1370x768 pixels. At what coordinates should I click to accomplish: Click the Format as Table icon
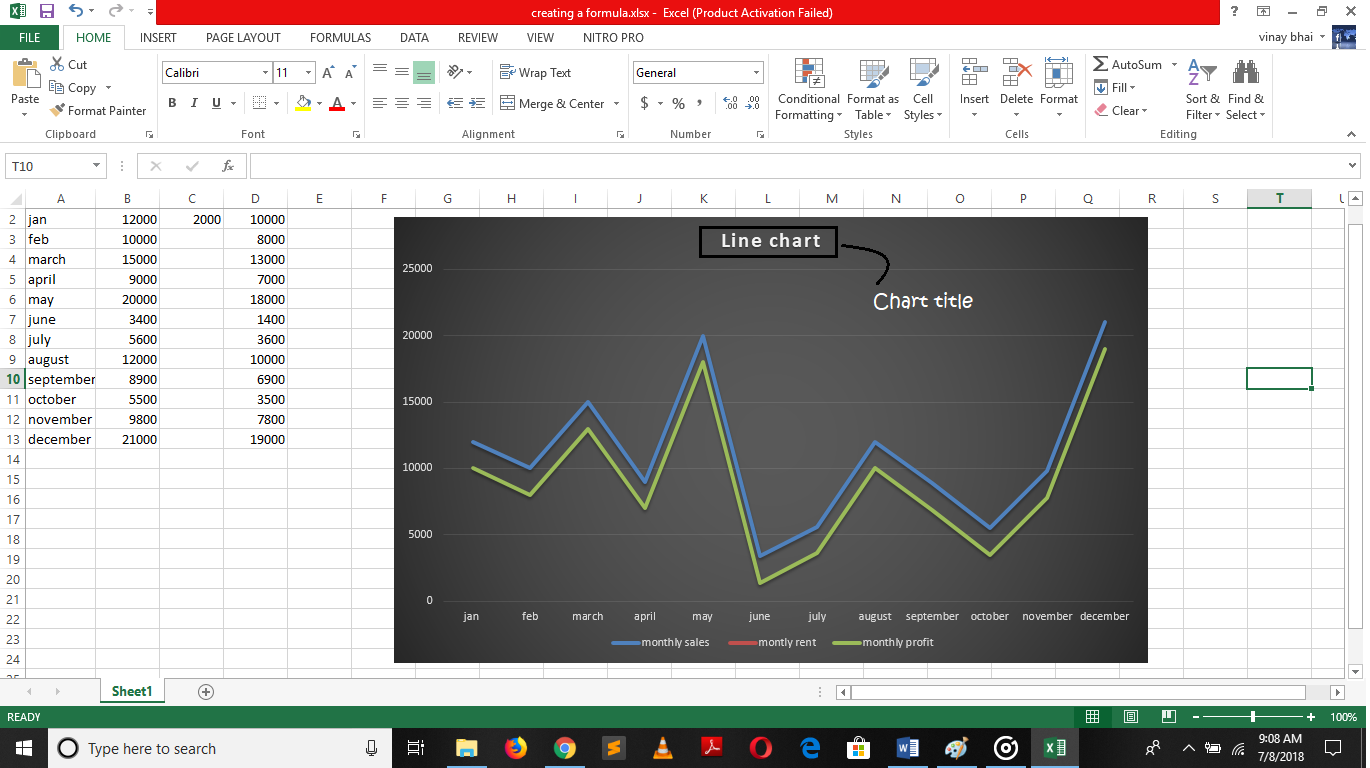pos(872,75)
